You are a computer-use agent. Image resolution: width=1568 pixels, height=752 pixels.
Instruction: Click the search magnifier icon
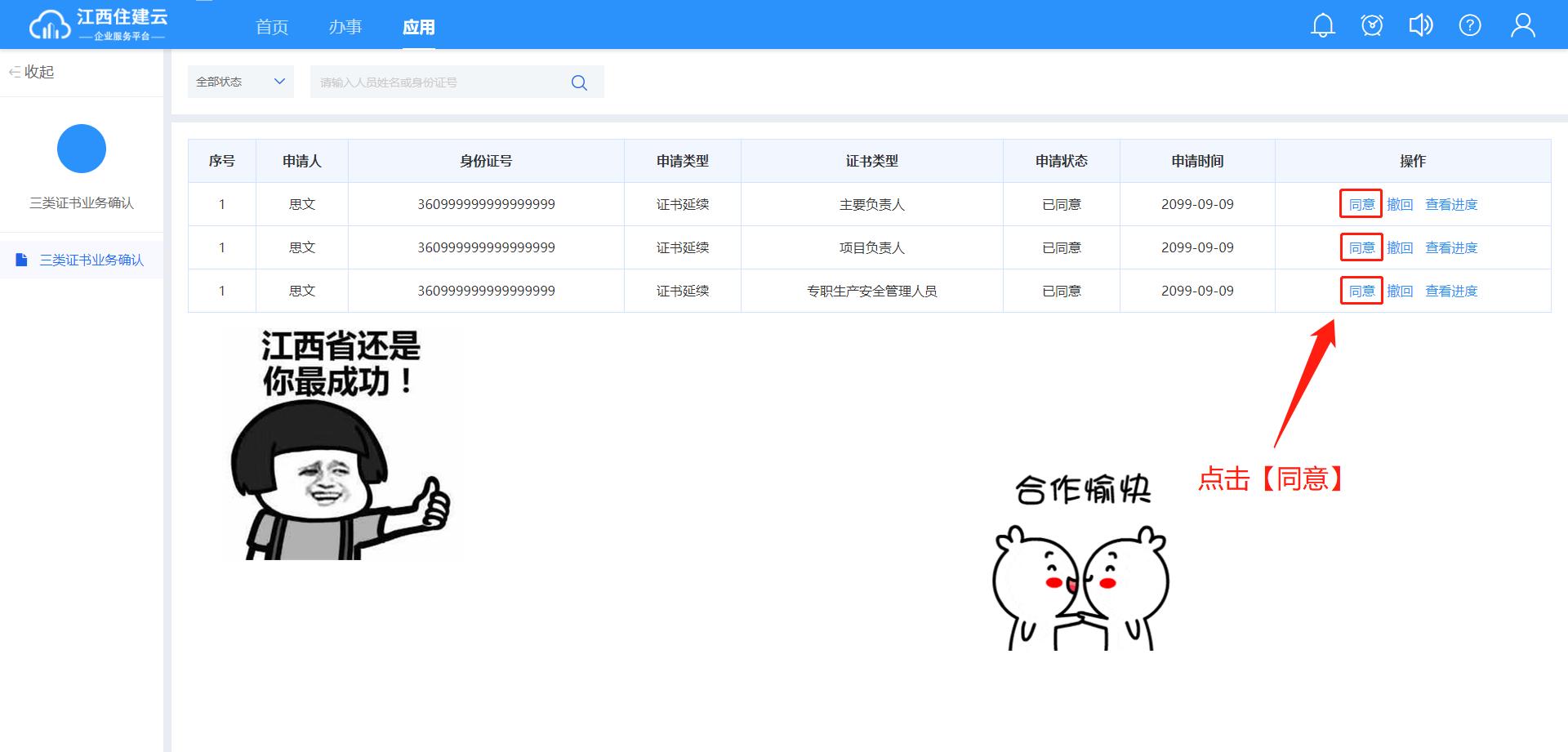579,82
